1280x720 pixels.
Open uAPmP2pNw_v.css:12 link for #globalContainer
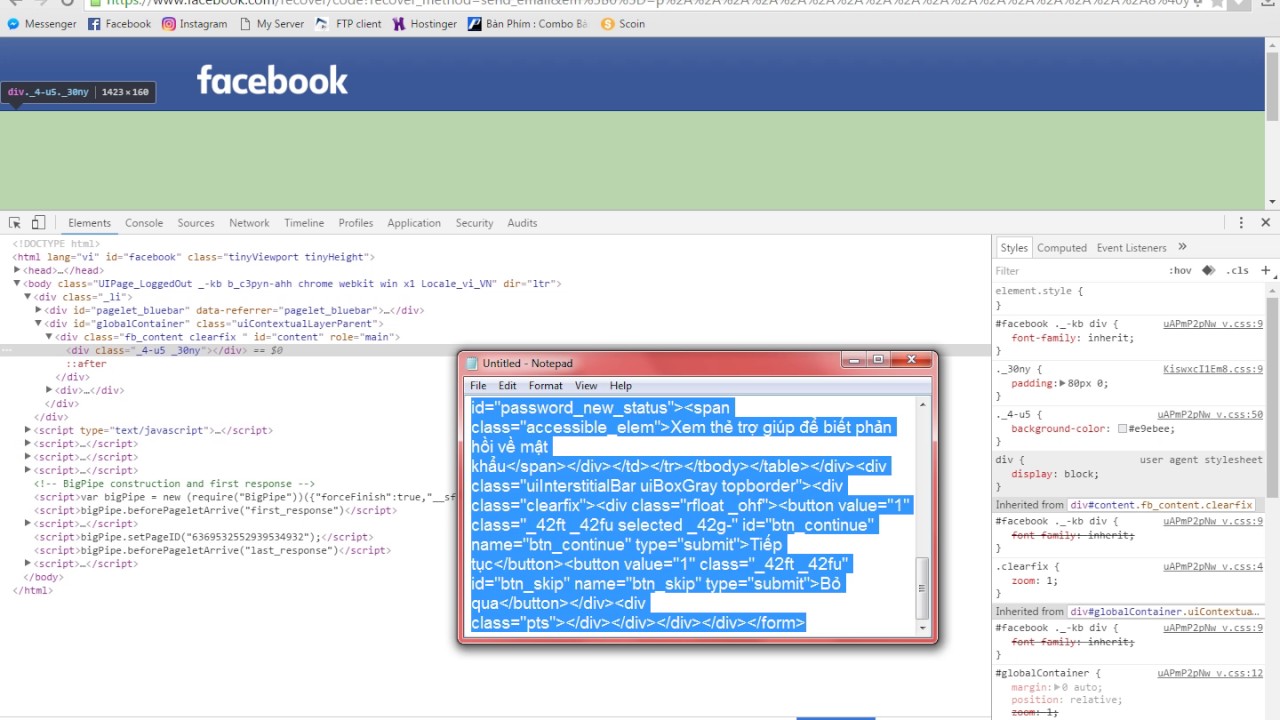(1210, 673)
